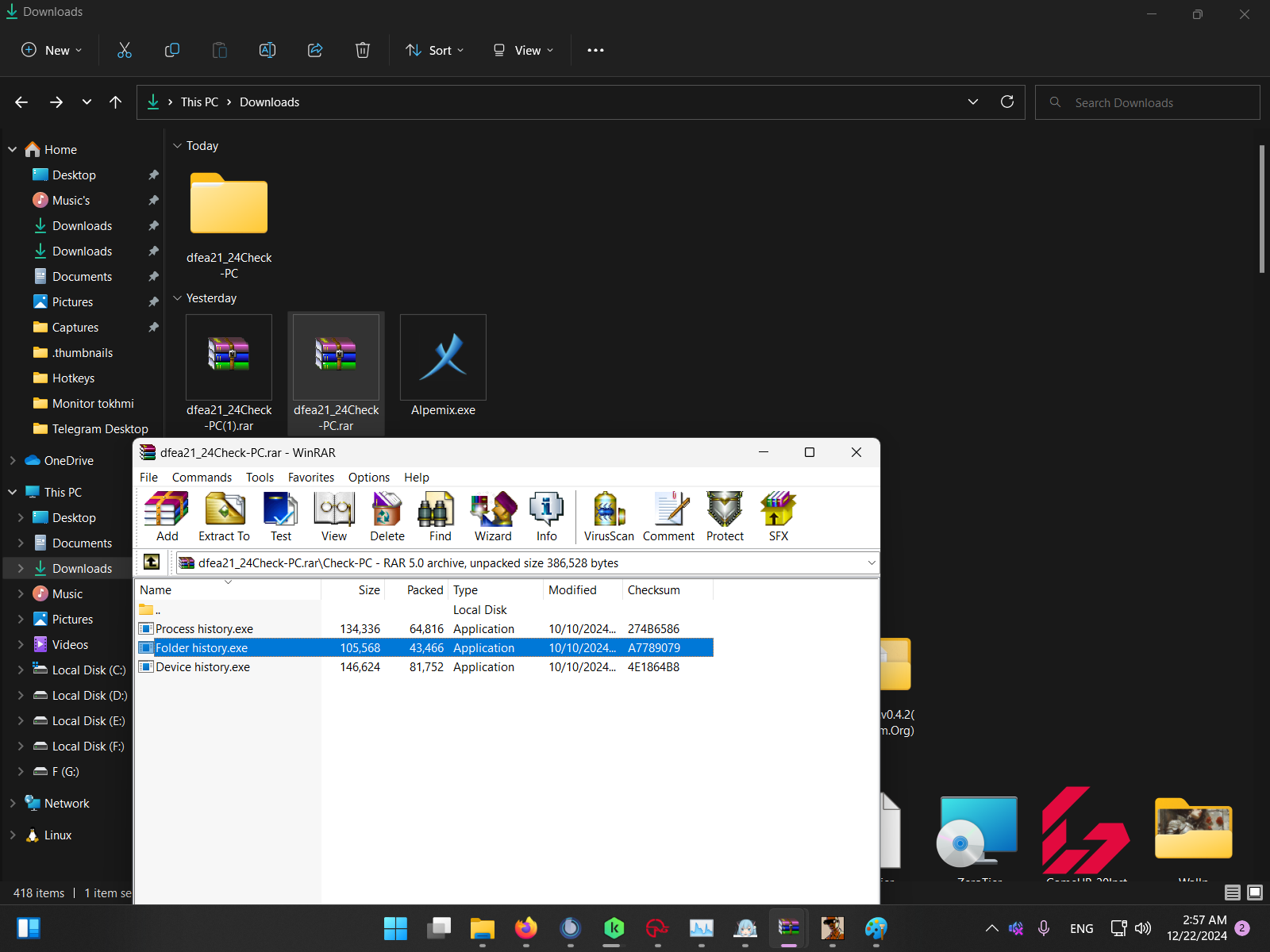
Task: Start VirusScan on the archive
Action: pos(609,516)
